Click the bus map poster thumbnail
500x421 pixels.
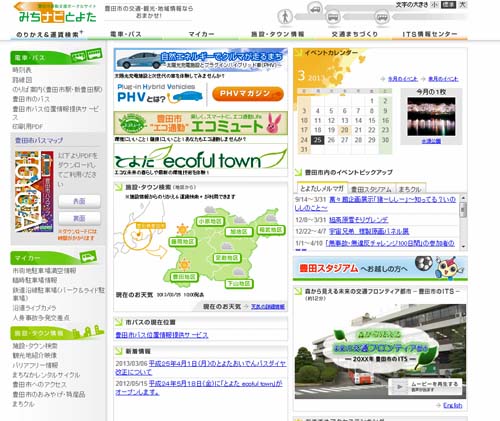34,191
